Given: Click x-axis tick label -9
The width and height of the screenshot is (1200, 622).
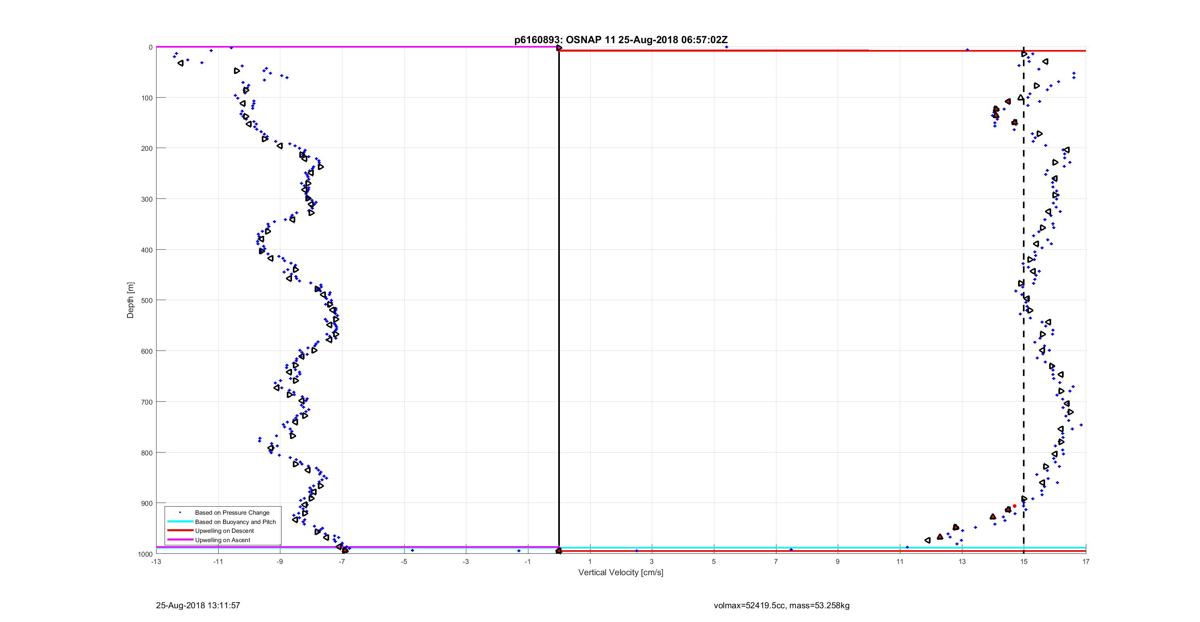Looking at the screenshot, I should pos(280,561).
